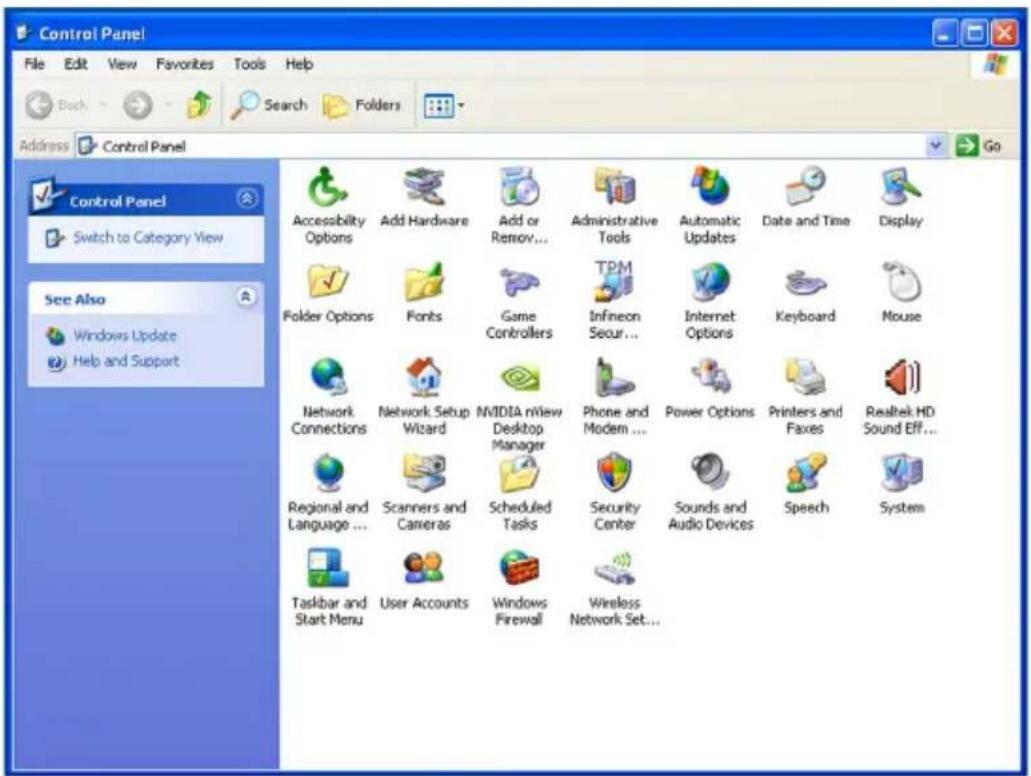
Task: Close the Control Panel window
Action: tap(1004, 33)
